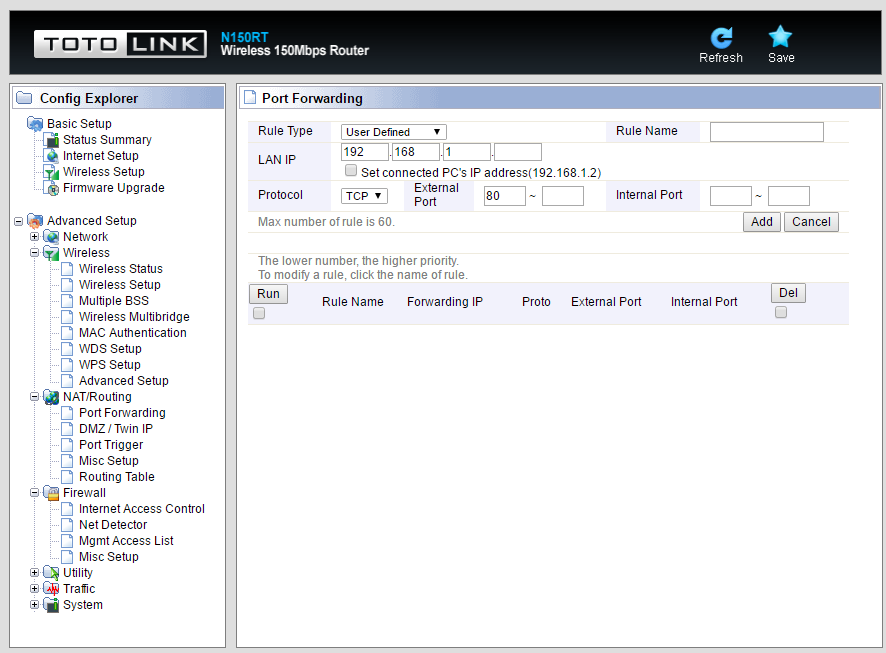886x653 pixels.
Task: Open Wireless Multibridge page
Action: tap(134, 317)
